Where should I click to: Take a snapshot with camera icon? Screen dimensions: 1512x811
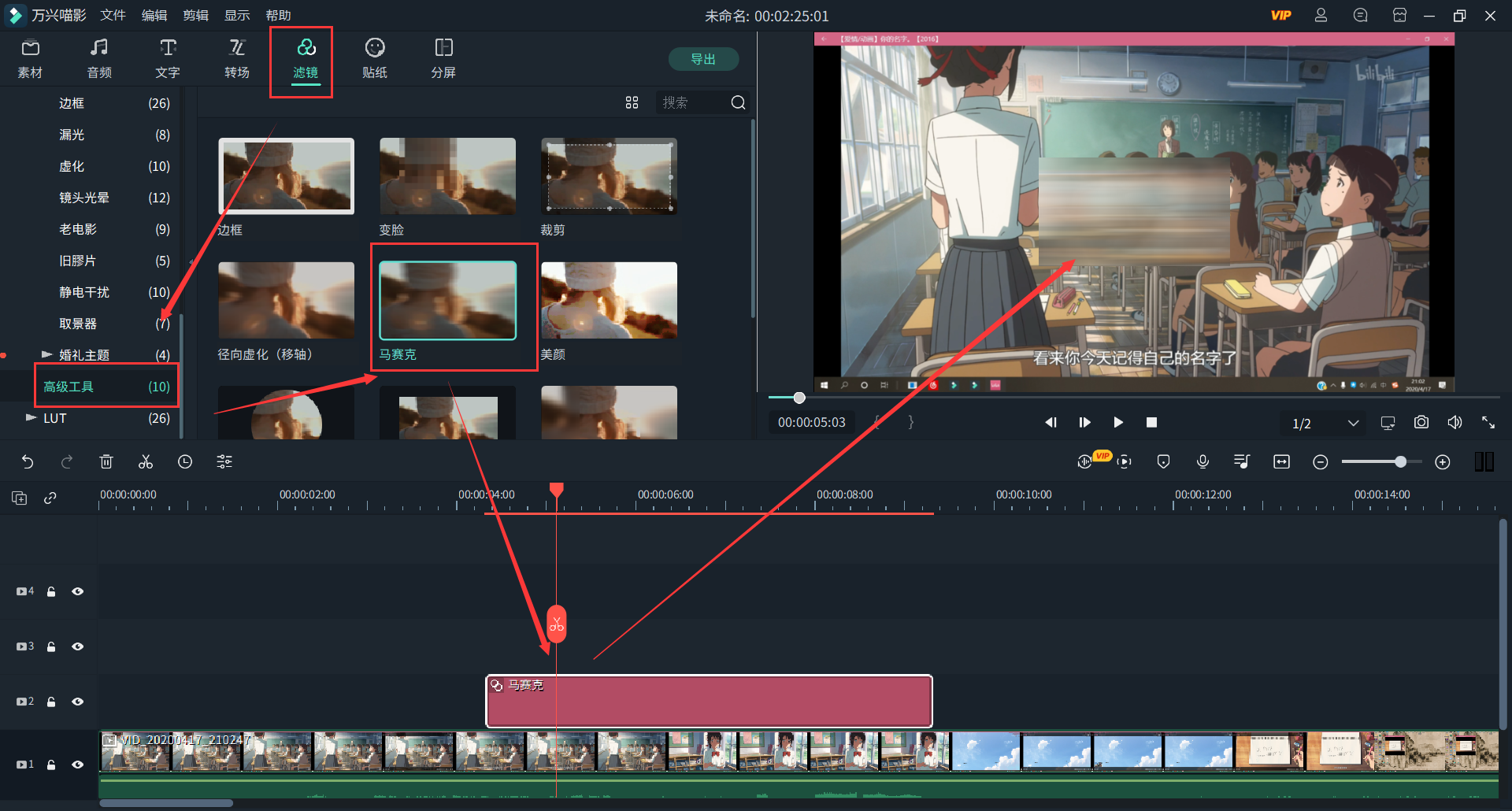[x=1421, y=423]
